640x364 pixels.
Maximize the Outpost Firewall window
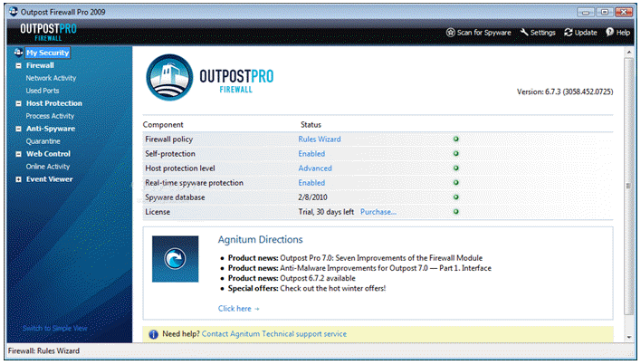point(604,12)
